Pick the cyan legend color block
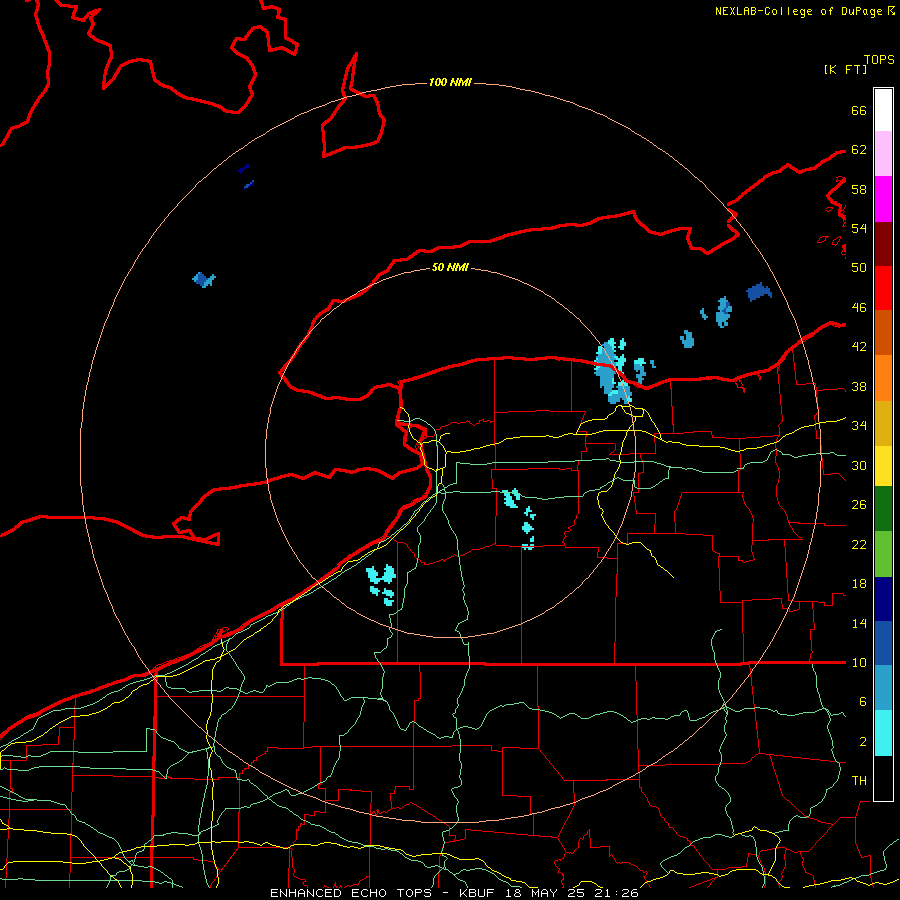Screen dimensions: 900x900 (883, 733)
